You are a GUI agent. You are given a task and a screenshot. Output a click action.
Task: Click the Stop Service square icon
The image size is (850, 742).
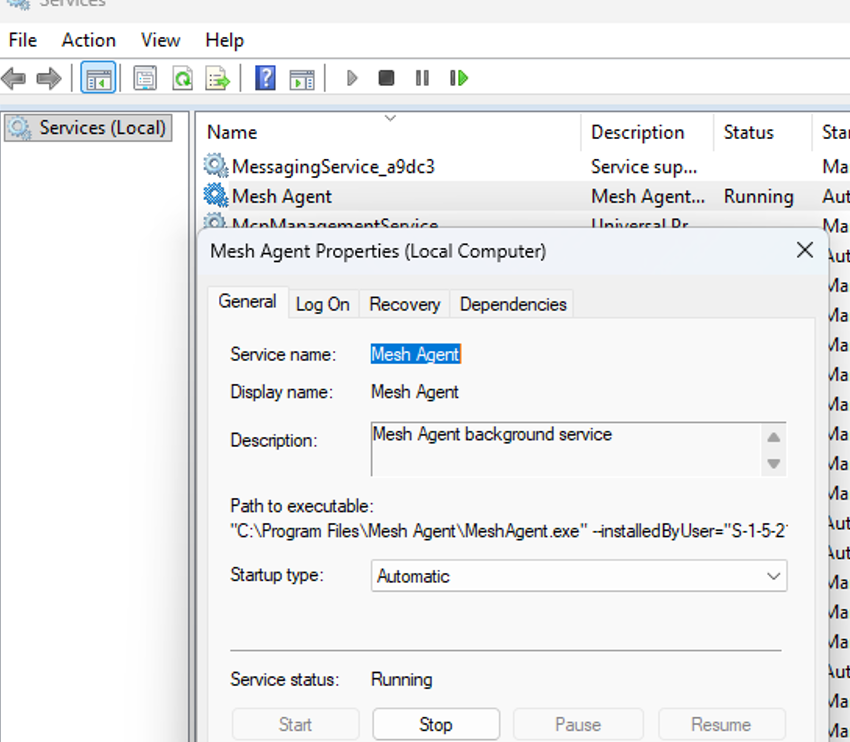(x=386, y=79)
